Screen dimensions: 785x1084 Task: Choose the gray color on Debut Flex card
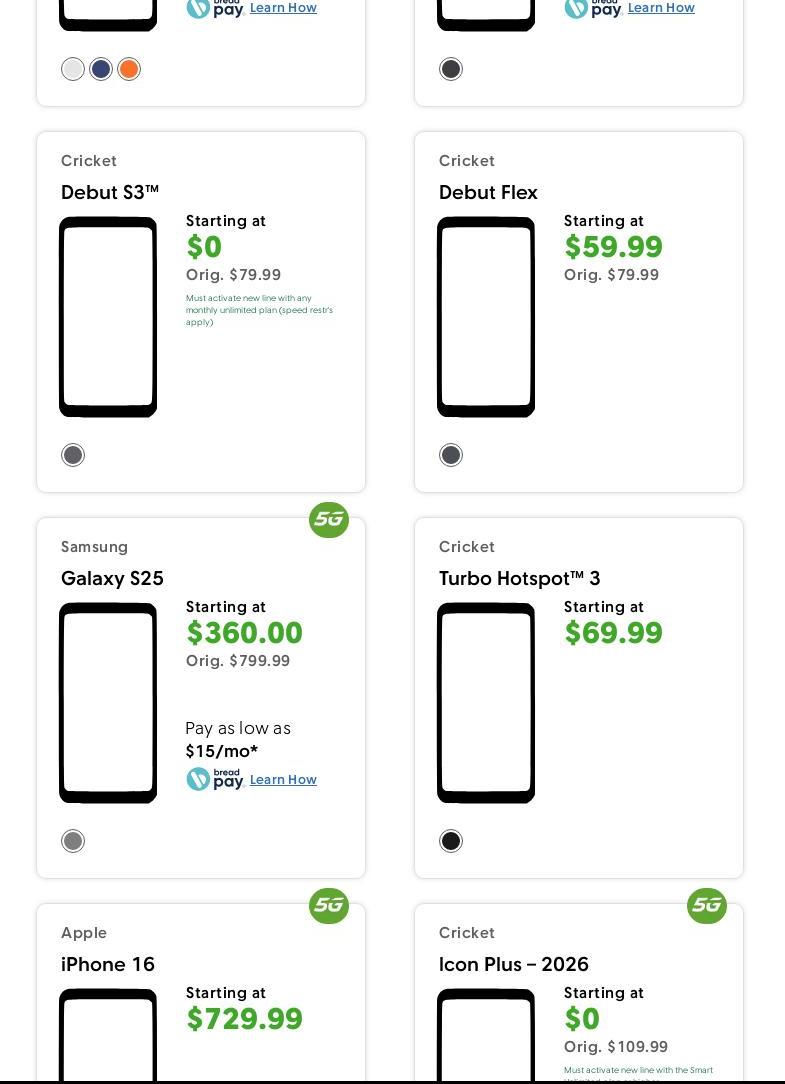451,455
